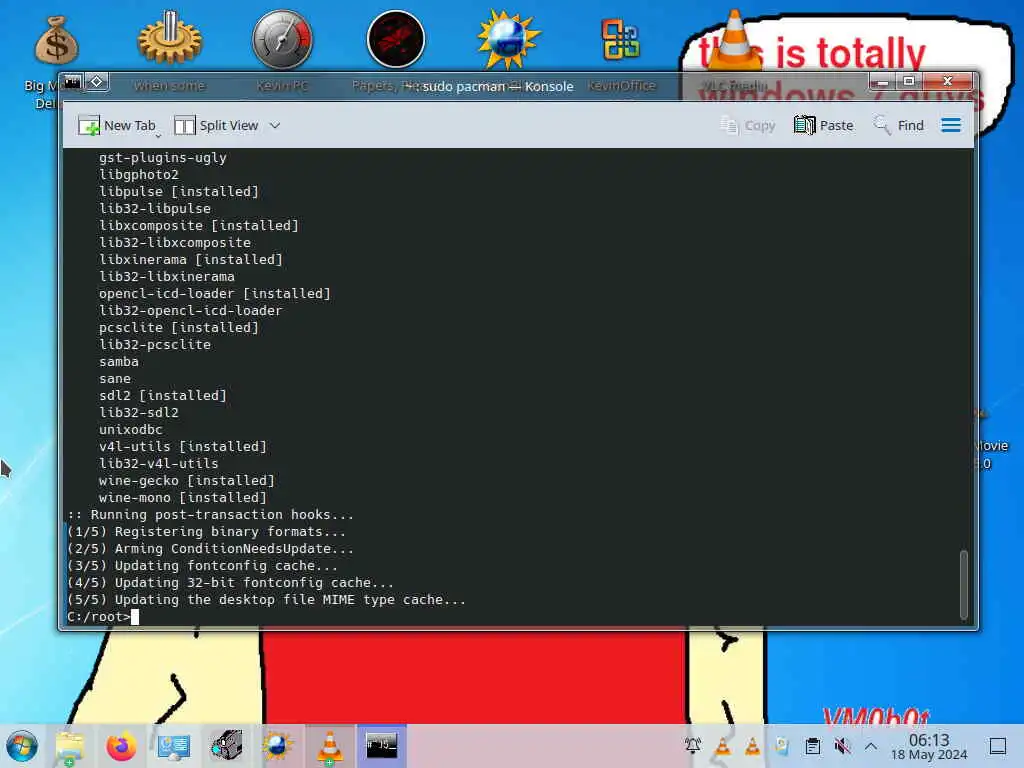1024x768 pixels.
Task: Open the sun globe taskbar icon
Action: (x=278, y=746)
